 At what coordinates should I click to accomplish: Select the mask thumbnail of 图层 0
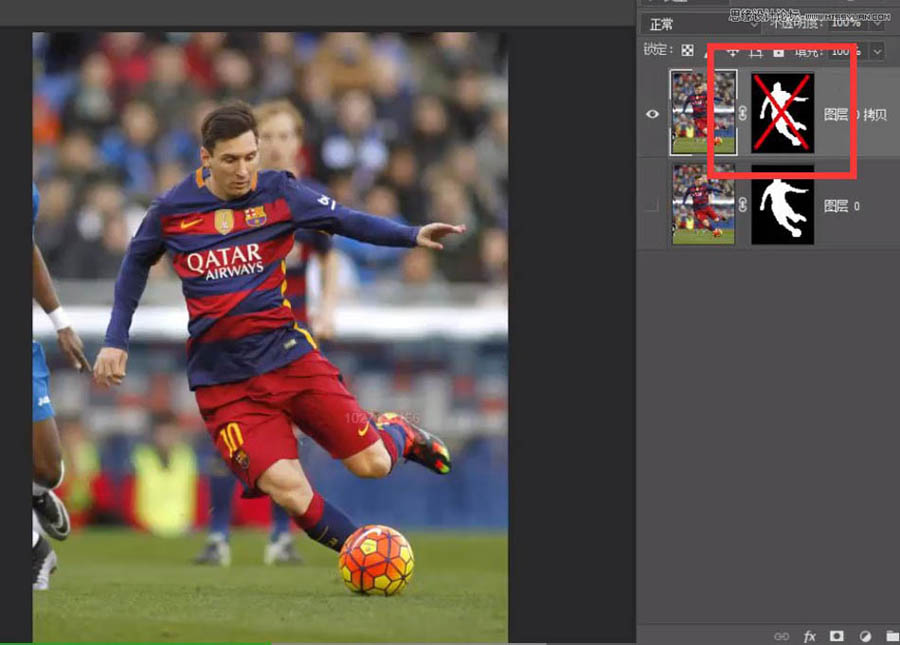[782, 205]
